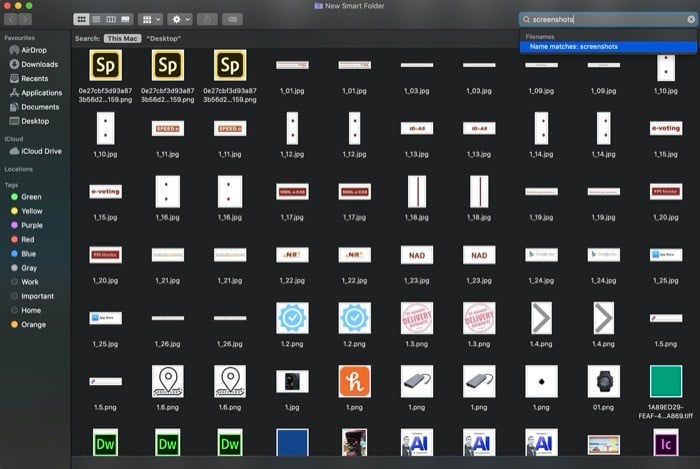Click the iCloud sidebar heading
This screenshot has height=469, width=700.
tap(13, 139)
